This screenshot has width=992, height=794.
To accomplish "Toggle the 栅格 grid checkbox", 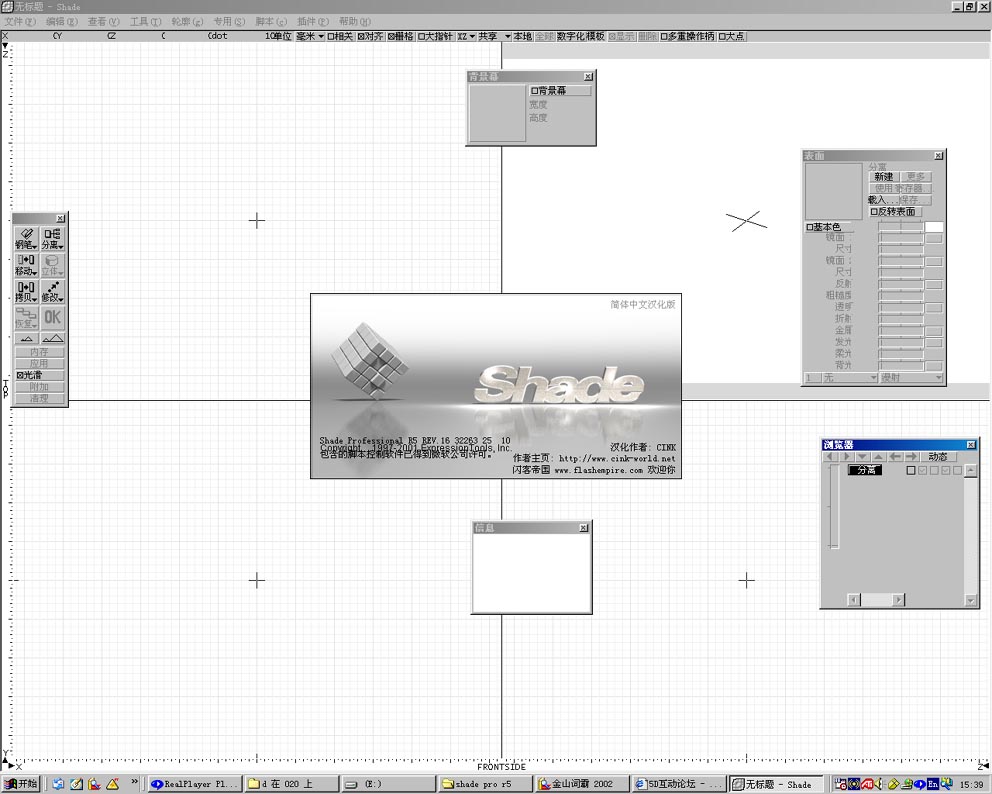I will pyautogui.click(x=400, y=37).
